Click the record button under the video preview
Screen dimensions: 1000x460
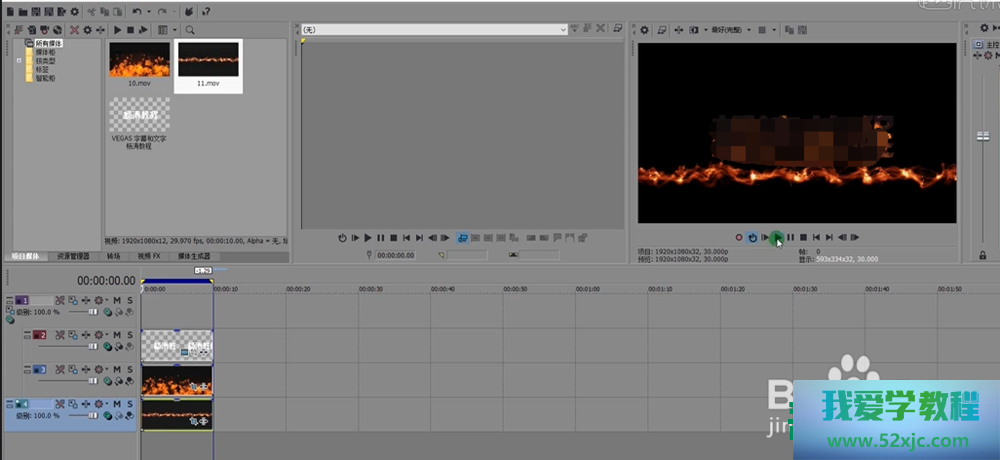739,237
